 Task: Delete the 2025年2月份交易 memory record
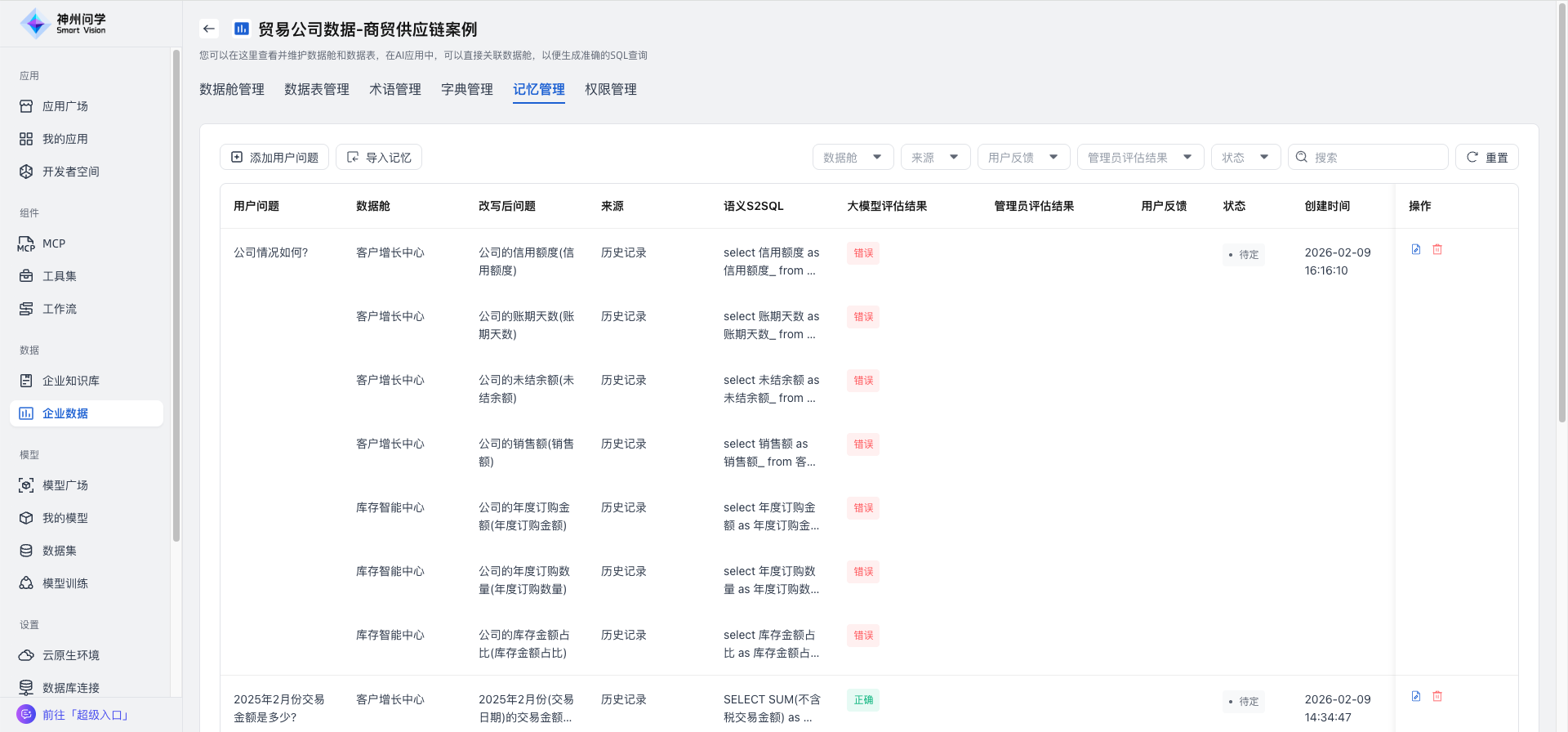(x=1437, y=696)
